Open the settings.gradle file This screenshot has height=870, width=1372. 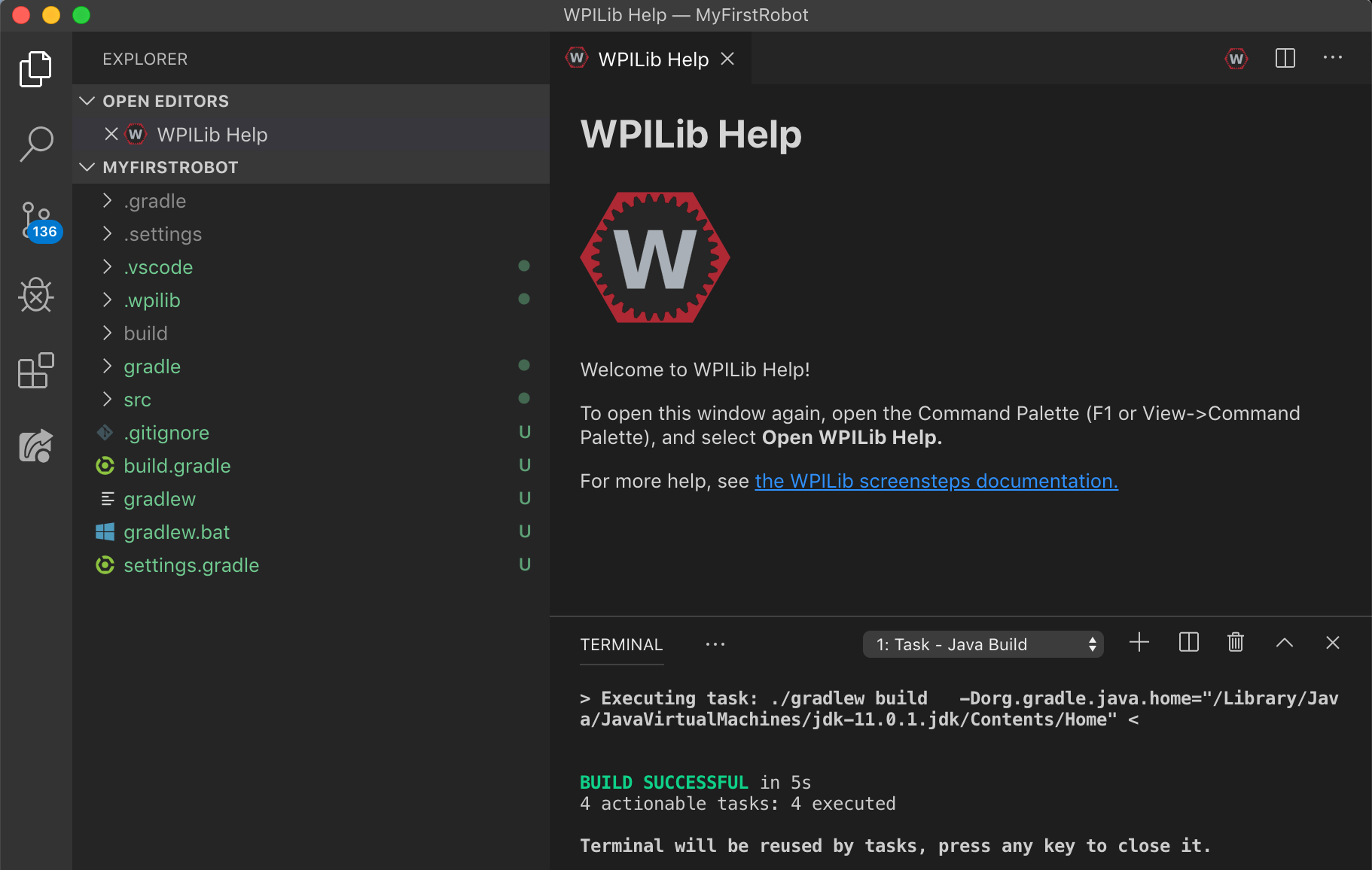(x=311, y=564)
